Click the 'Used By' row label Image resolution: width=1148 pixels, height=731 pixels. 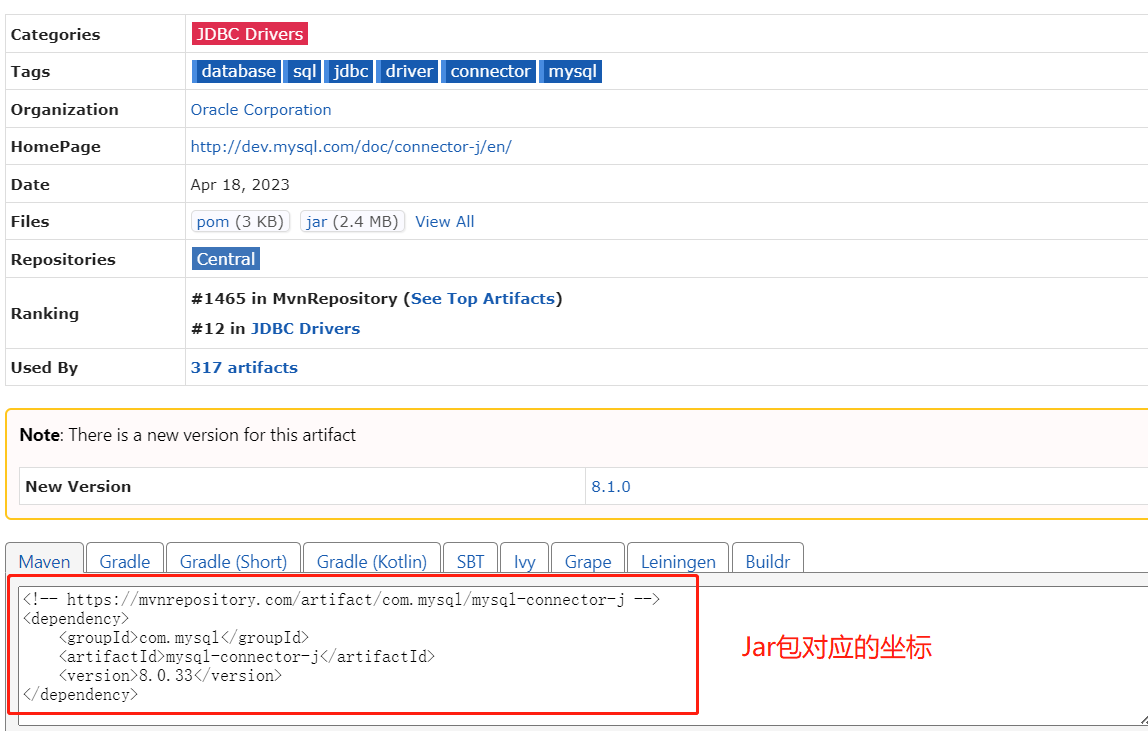coord(44,368)
